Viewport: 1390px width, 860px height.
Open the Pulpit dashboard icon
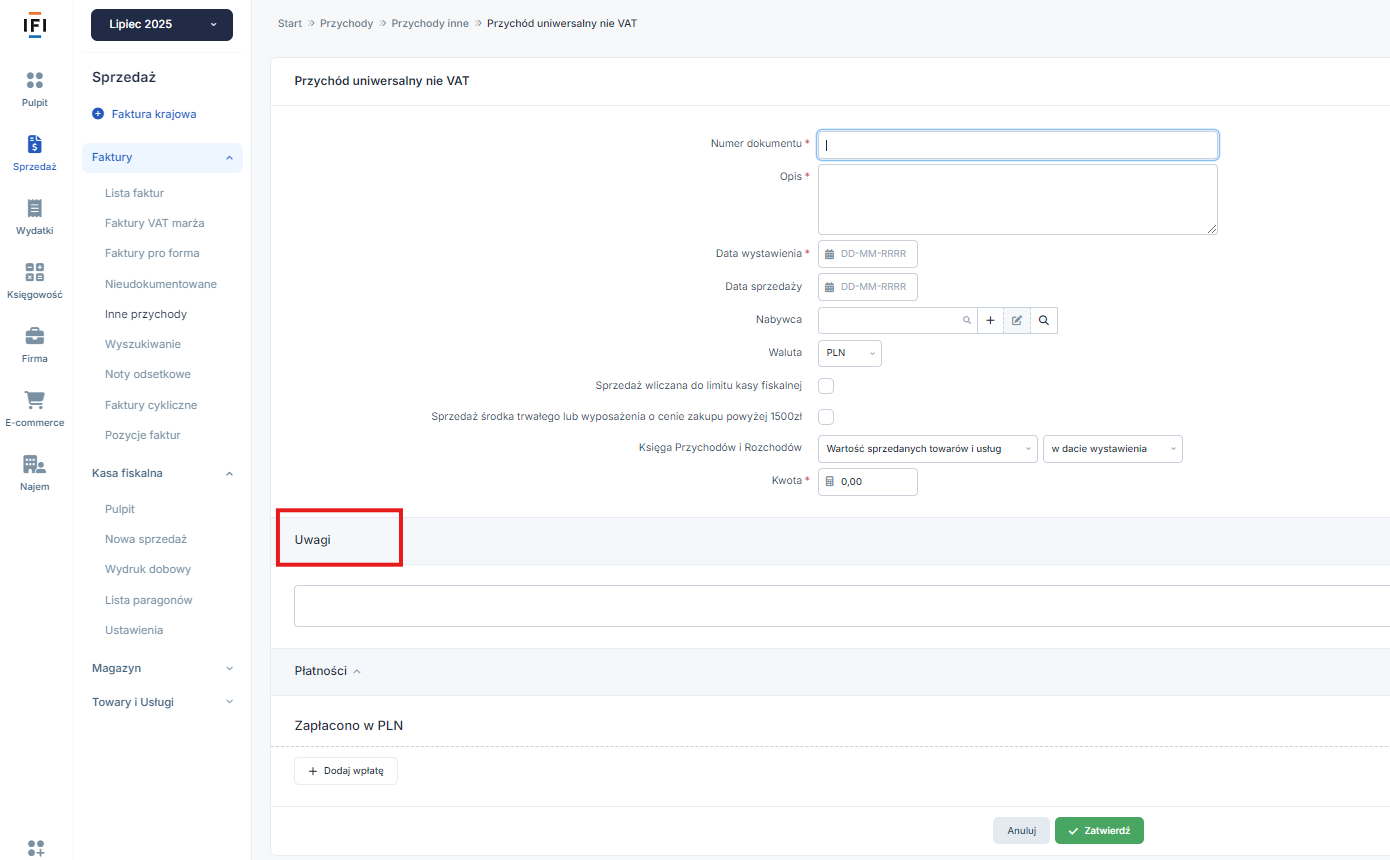click(35, 81)
